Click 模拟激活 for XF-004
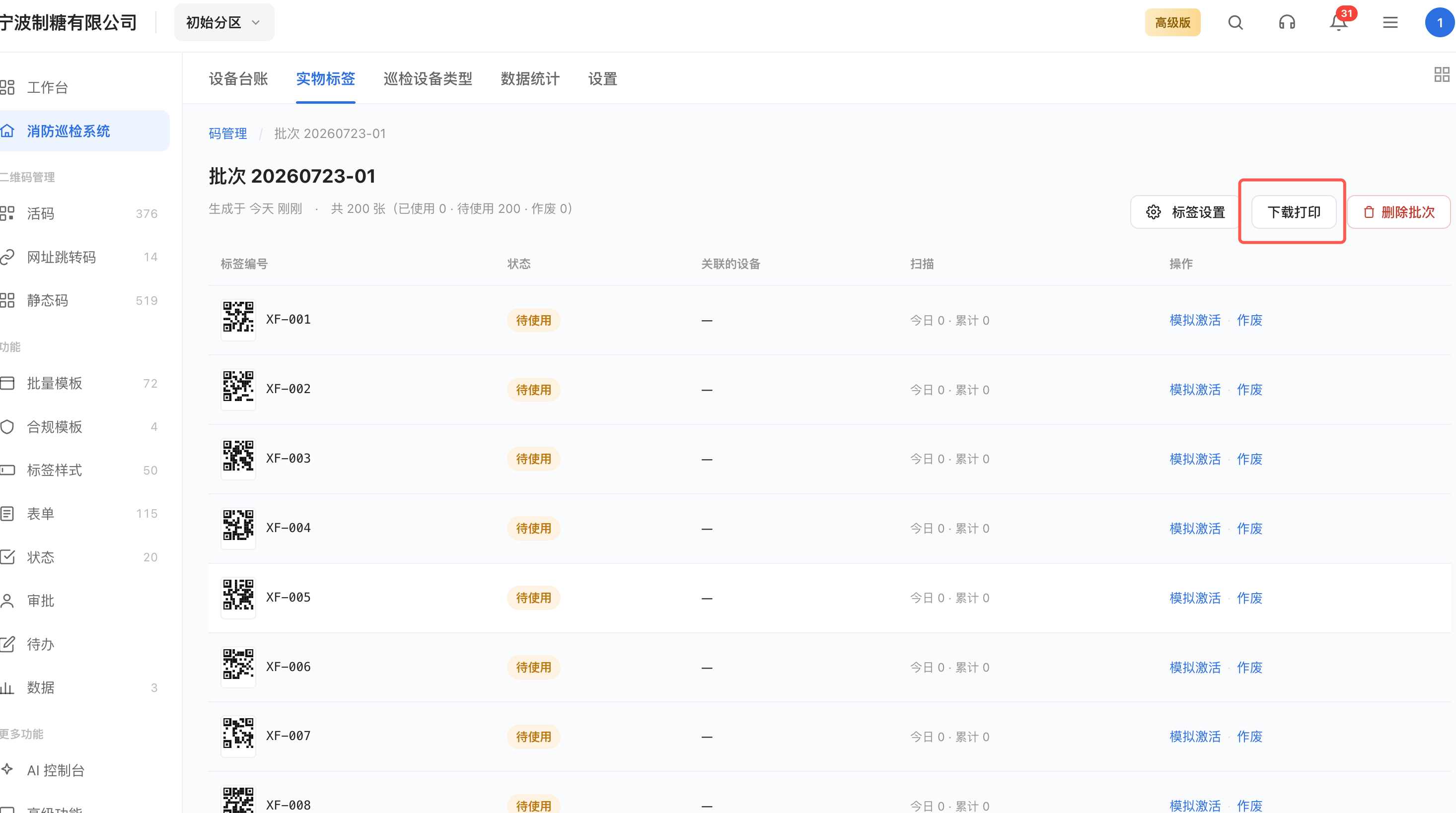 point(1195,529)
